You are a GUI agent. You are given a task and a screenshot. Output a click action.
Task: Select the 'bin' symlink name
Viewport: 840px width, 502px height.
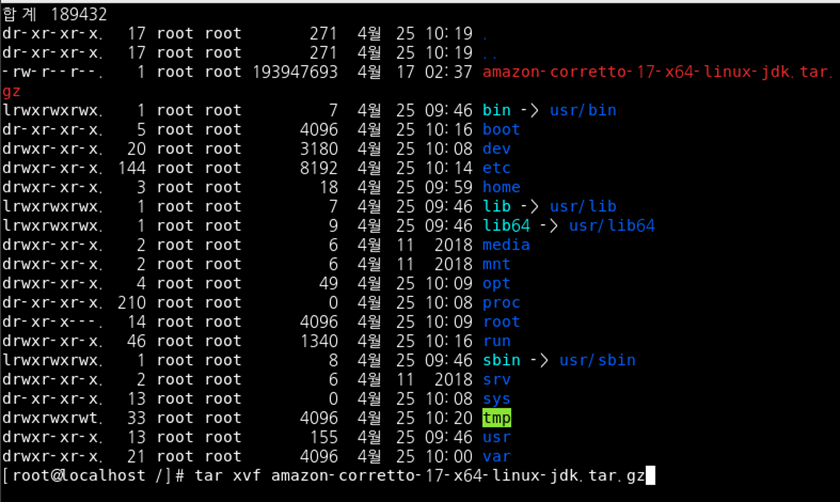(x=497, y=110)
